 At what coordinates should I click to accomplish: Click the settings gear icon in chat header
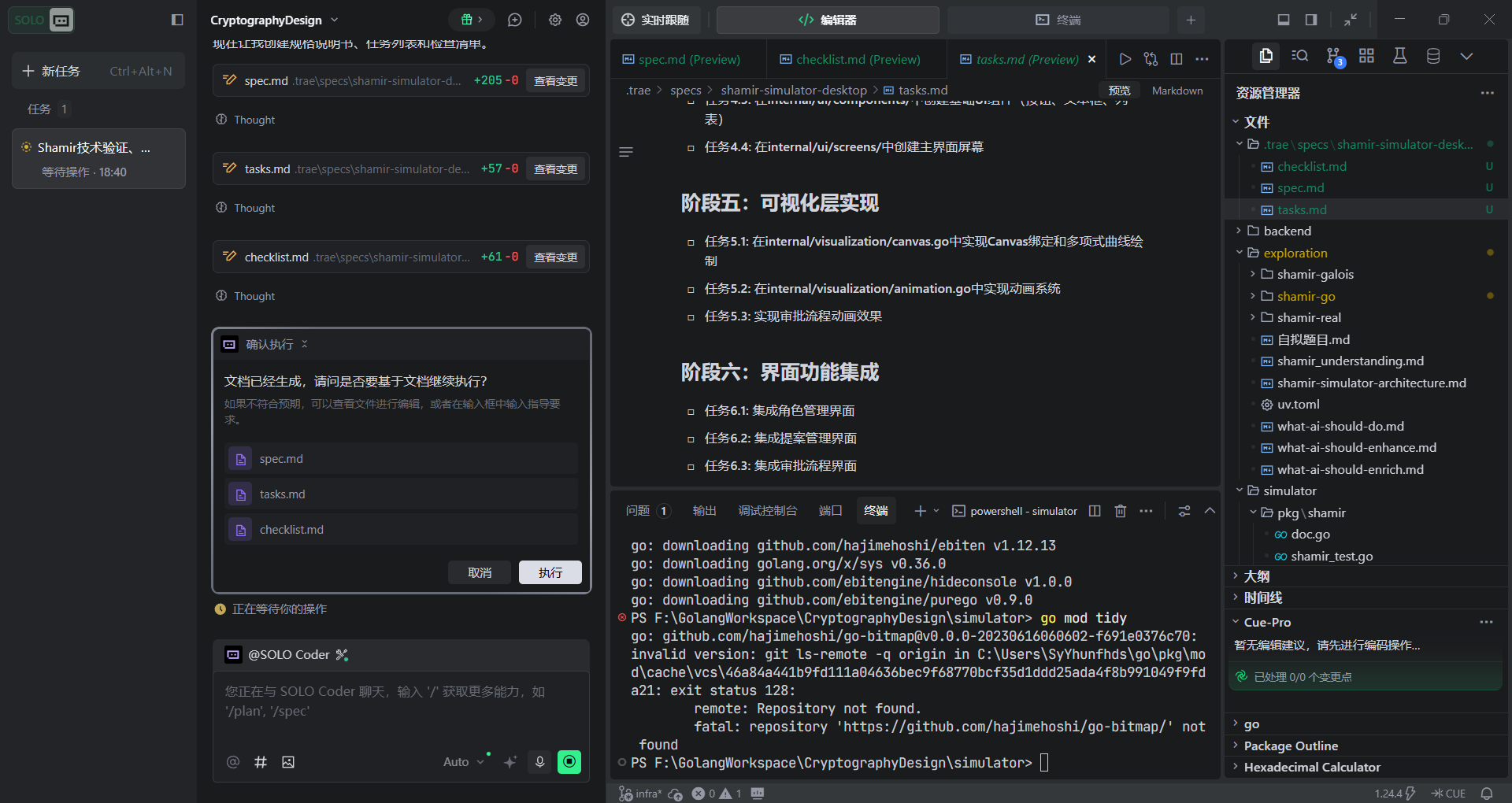tap(555, 20)
